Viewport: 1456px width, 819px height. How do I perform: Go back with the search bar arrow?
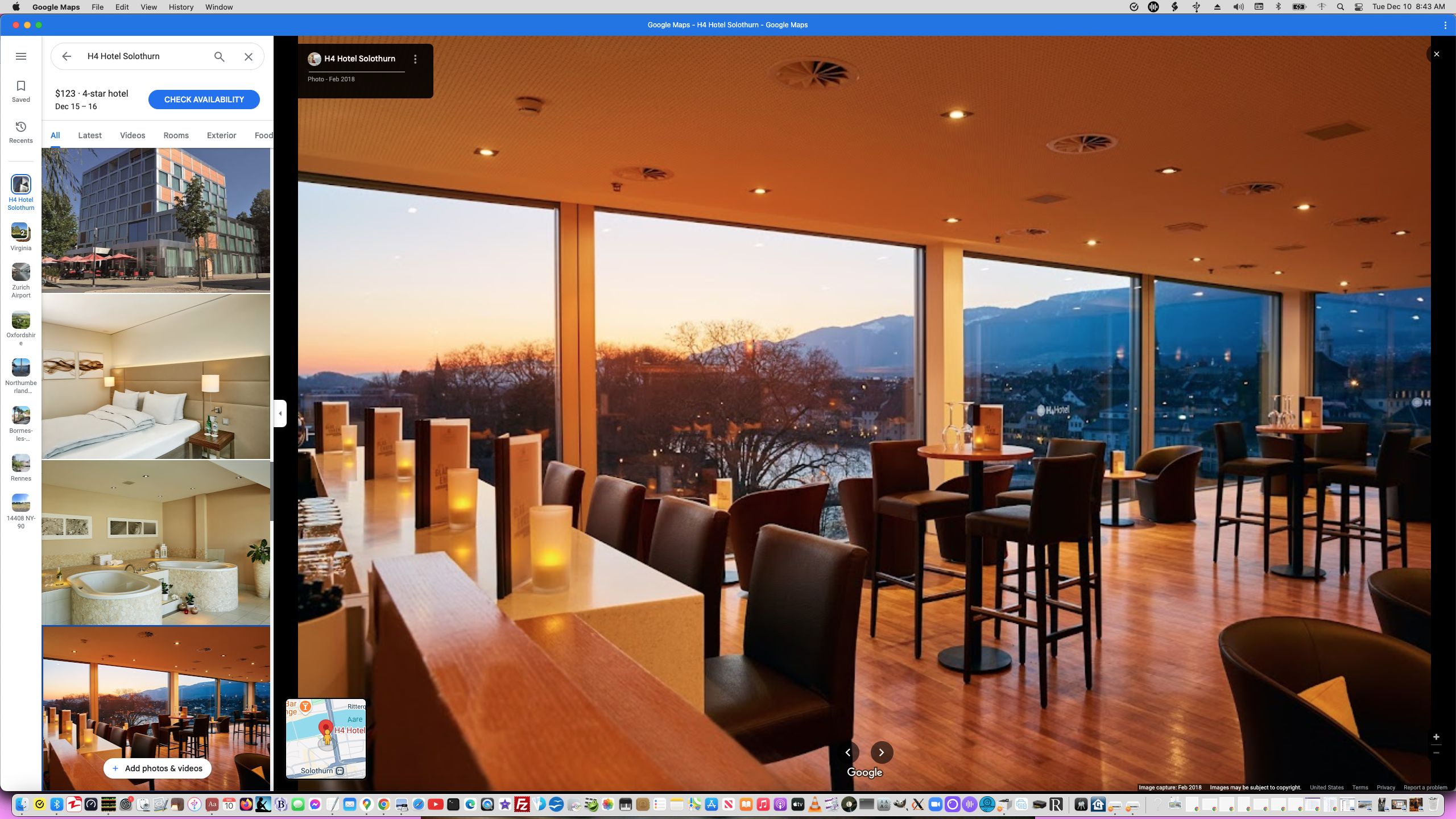67,56
